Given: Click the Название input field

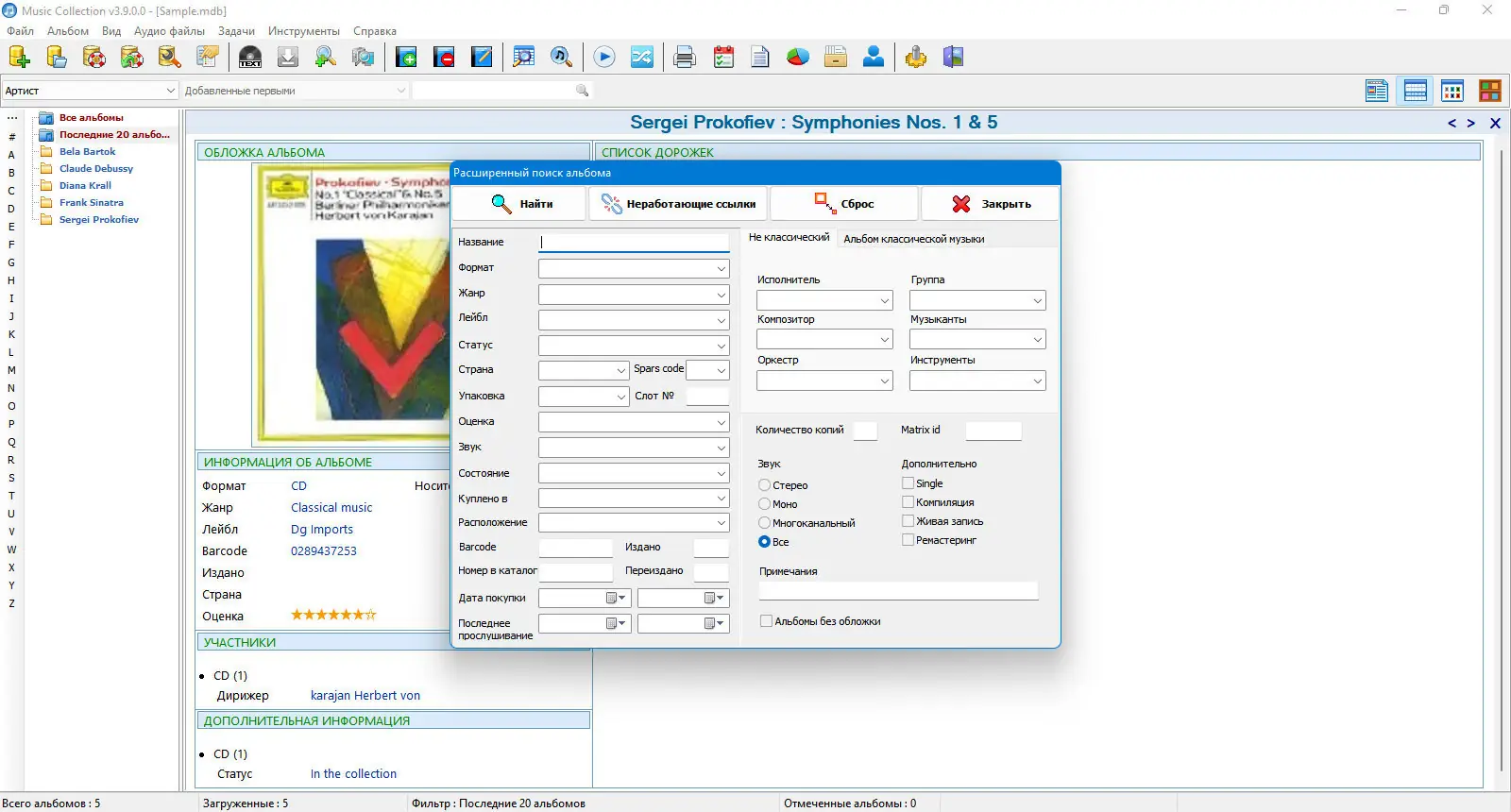Looking at the screenshot, I should 634,242.
